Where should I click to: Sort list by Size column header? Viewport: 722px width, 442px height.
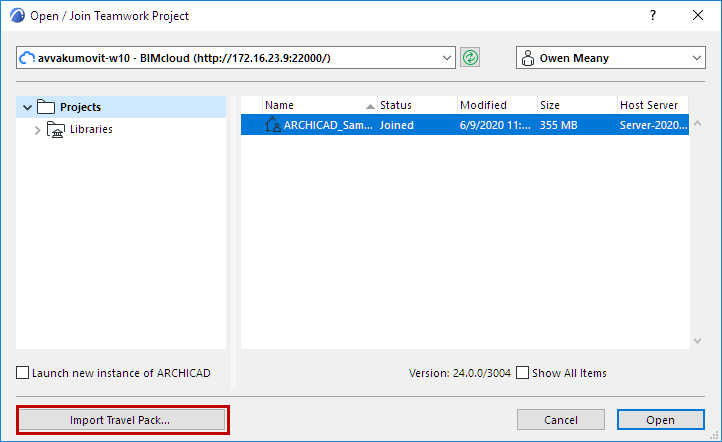click(x=577, y=105)
